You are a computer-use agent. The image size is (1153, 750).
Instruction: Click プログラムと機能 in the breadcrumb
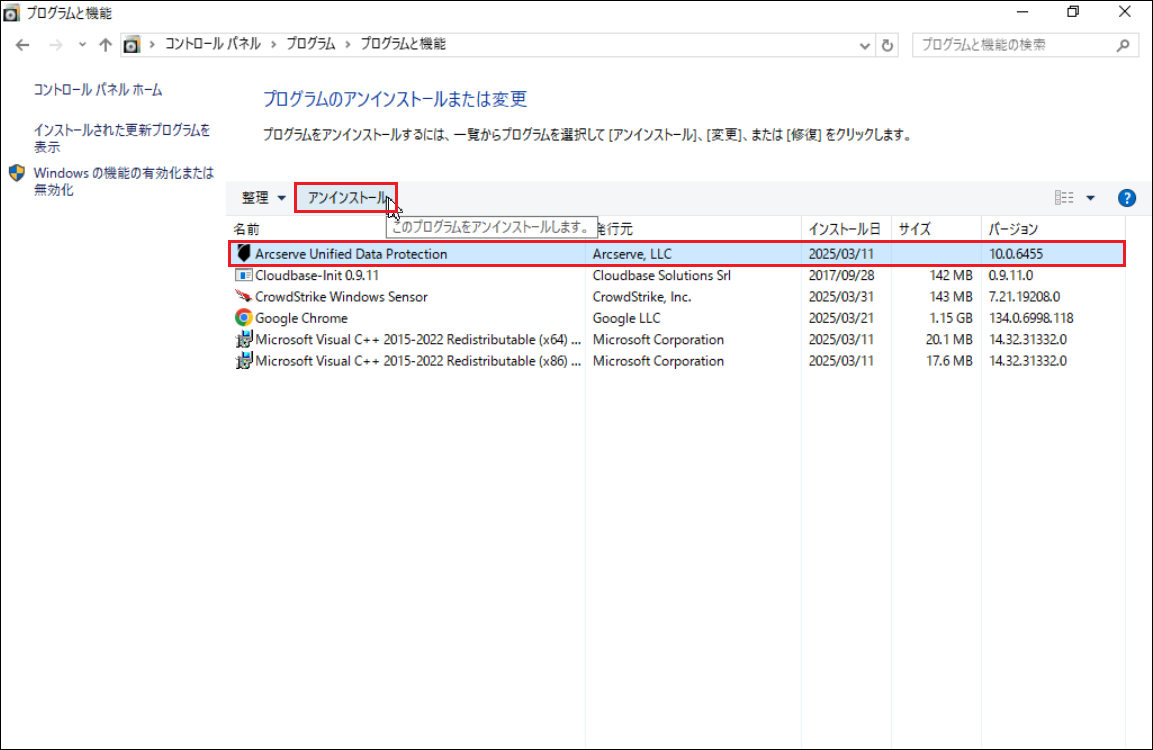(403, 44)
